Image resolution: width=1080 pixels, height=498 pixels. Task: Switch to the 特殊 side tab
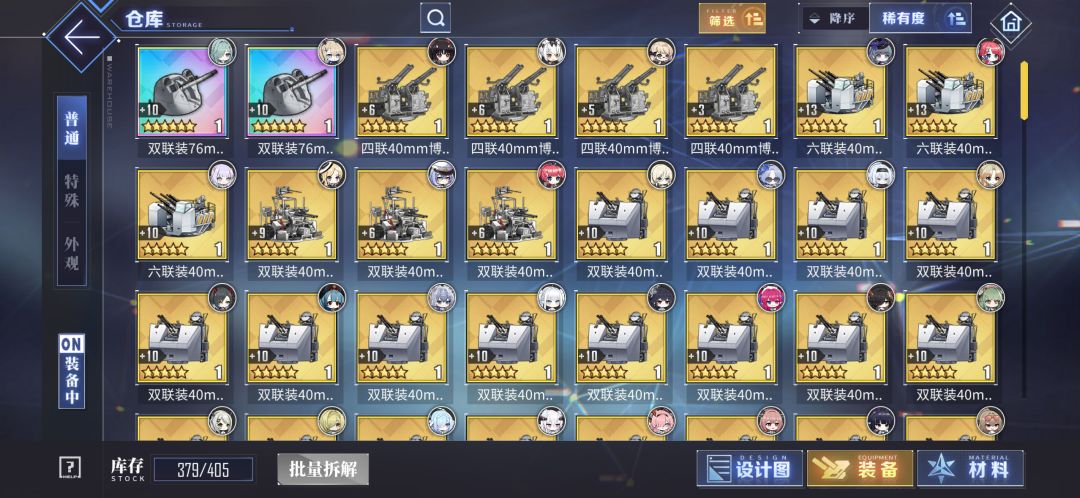pos(72,191)
